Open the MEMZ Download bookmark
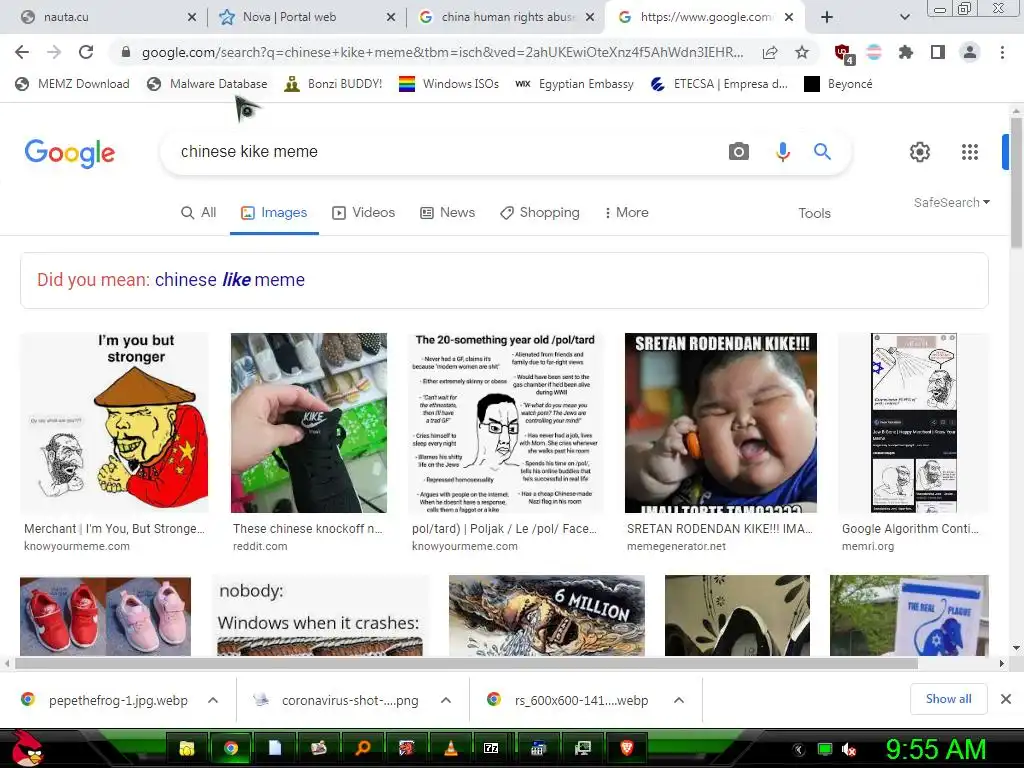This screenshot has width=1024, height=768. (72, 84)
